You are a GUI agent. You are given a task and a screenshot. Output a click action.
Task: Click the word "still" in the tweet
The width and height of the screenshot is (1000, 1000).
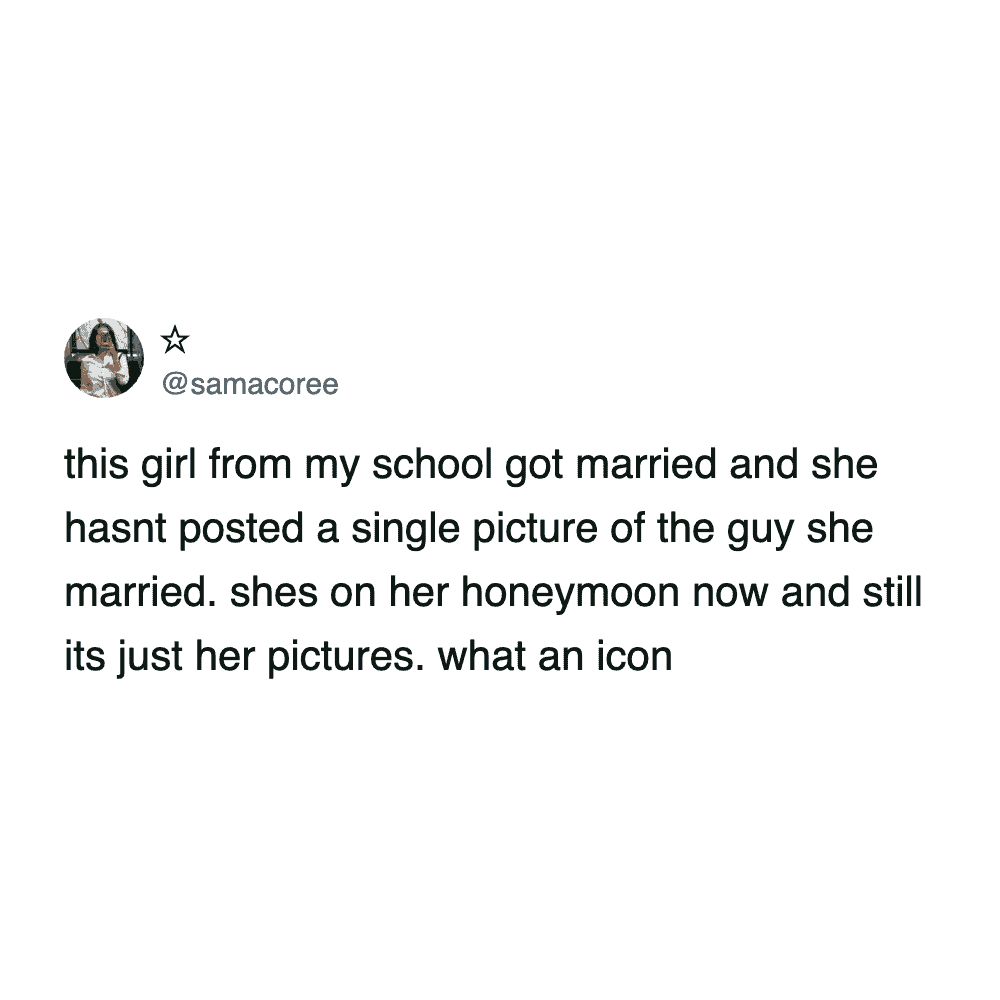(x=892, y=591)
